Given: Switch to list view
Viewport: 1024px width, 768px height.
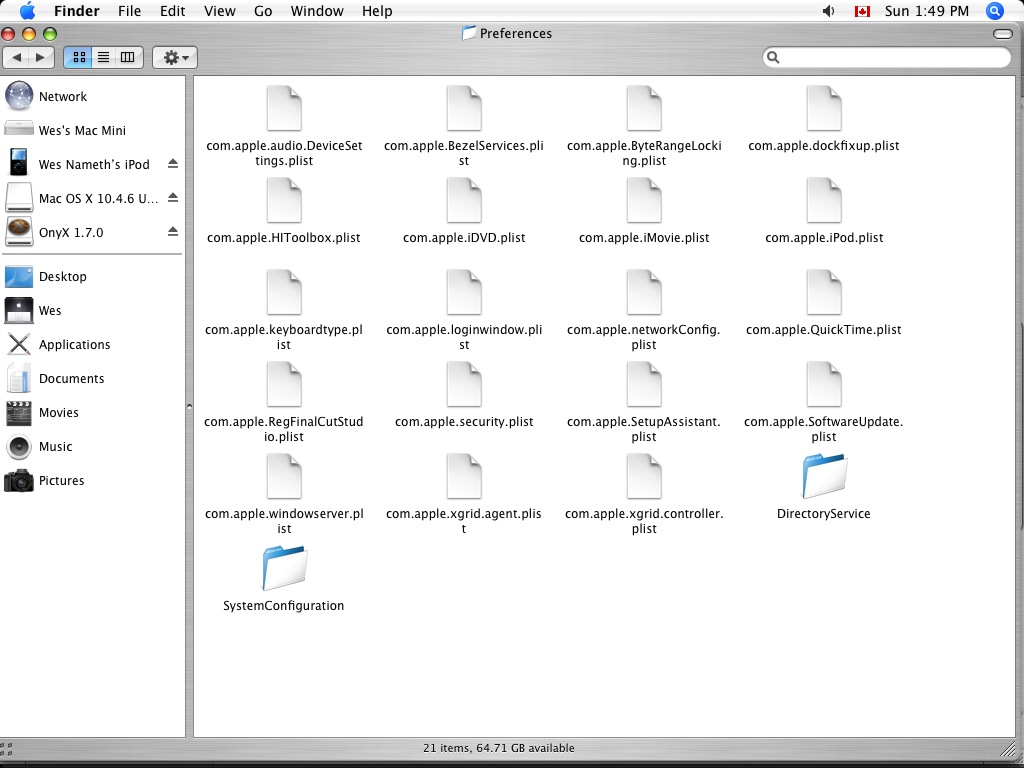Looking at the screenshot, I should tap(103, 57).
